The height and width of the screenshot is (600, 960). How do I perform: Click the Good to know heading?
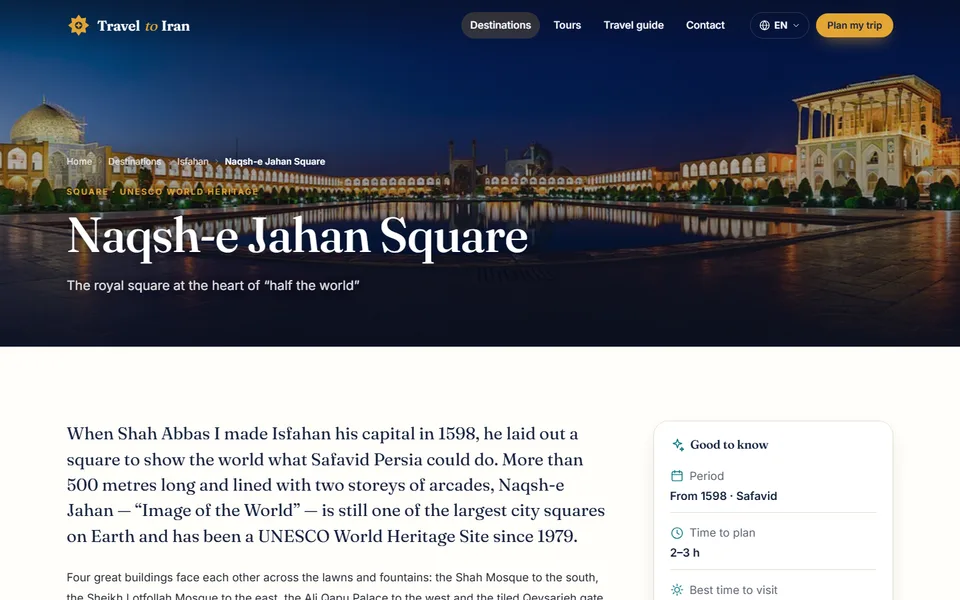click(729, 444)
